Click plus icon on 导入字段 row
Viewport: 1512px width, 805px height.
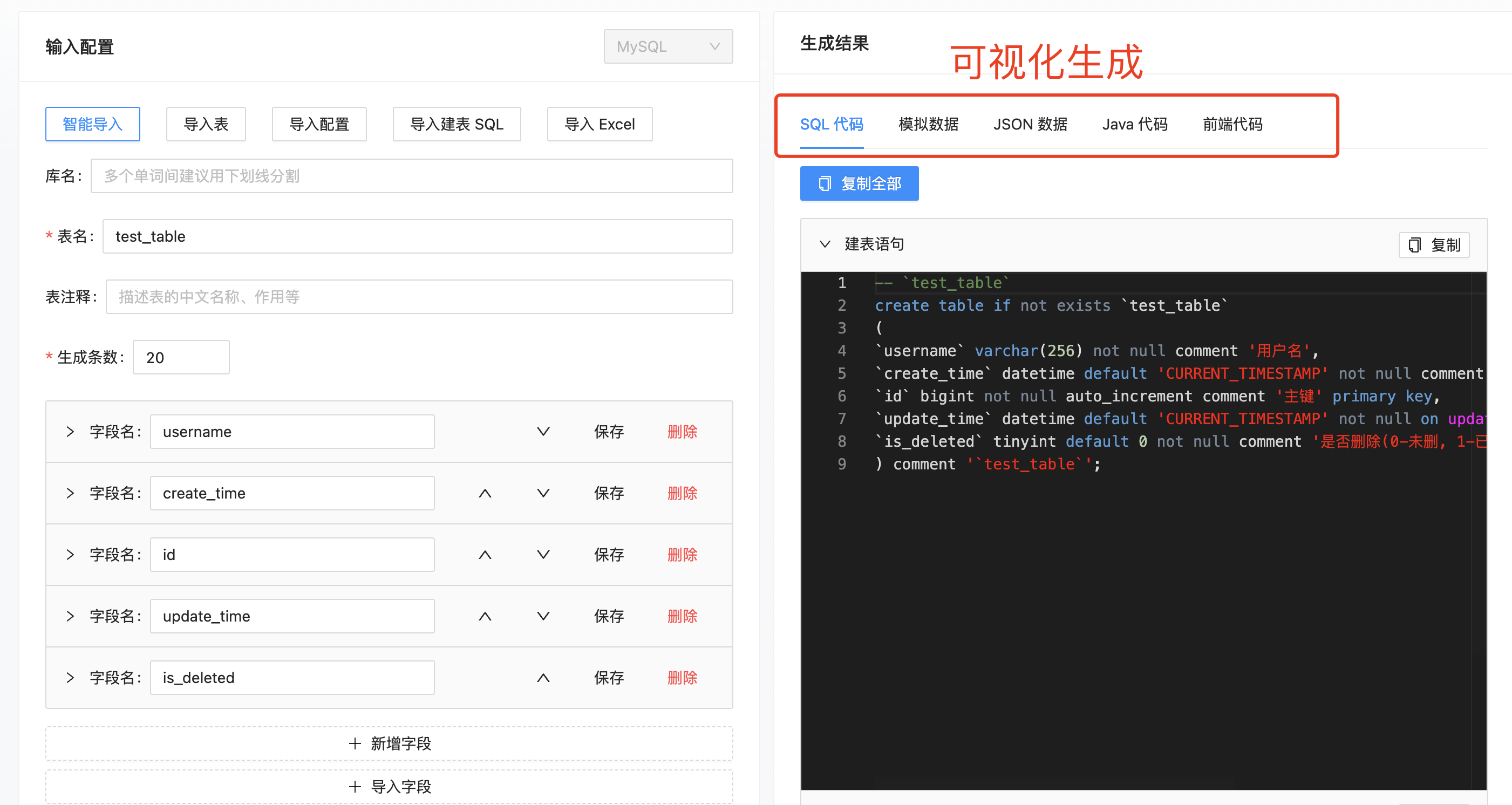355,787
